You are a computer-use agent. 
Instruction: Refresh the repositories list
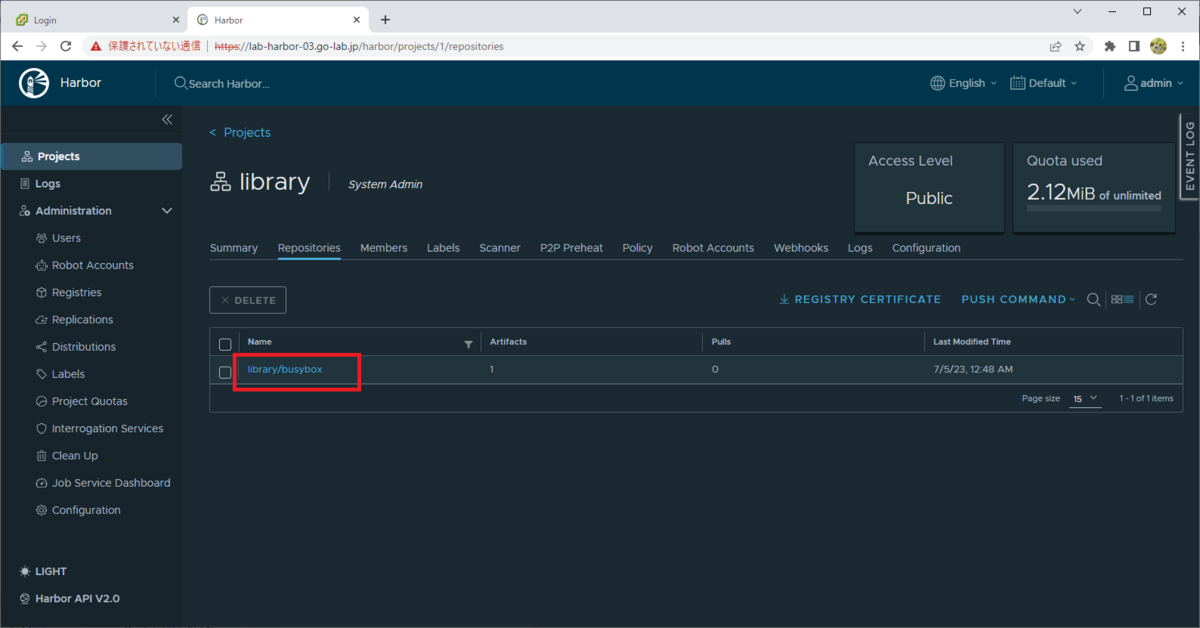(1151, 299)
